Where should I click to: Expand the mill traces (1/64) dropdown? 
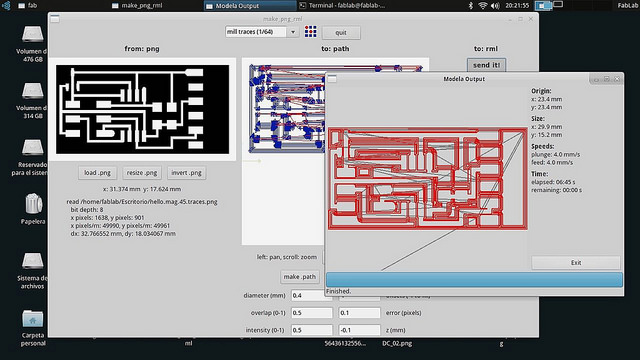pyautogui.click(x=293, y=32)
